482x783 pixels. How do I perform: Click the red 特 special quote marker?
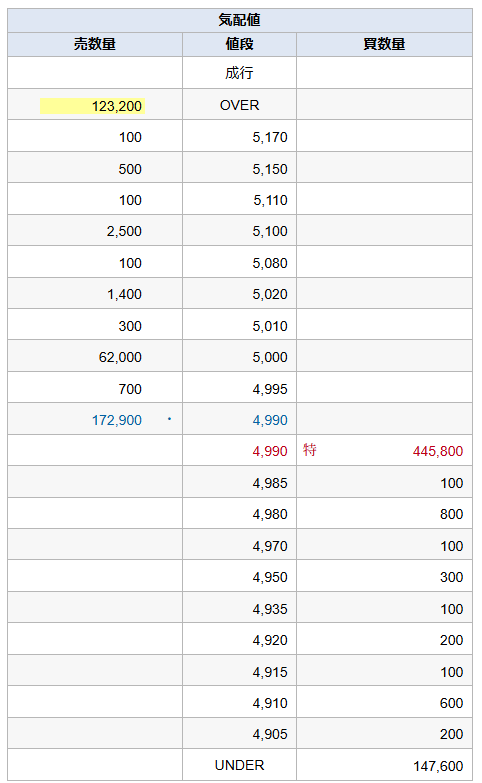(310, 450)
